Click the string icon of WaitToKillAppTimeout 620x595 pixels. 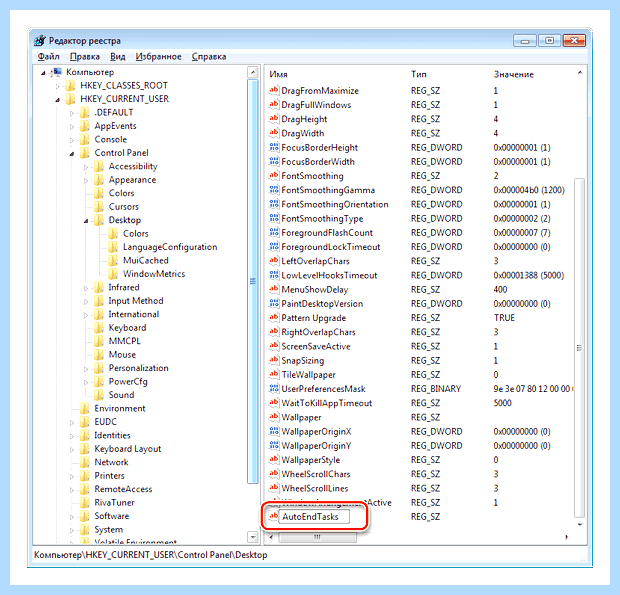[x=274, y=403]
